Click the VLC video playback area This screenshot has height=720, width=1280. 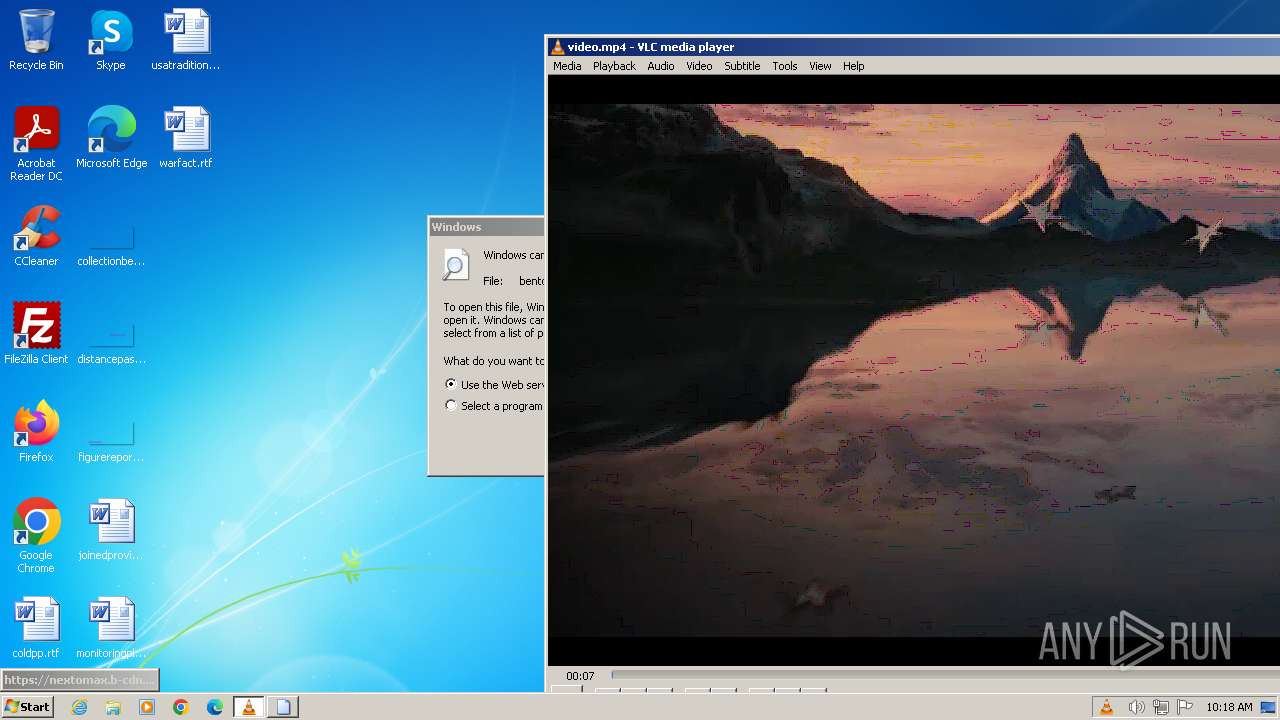(x=913, y=370)
